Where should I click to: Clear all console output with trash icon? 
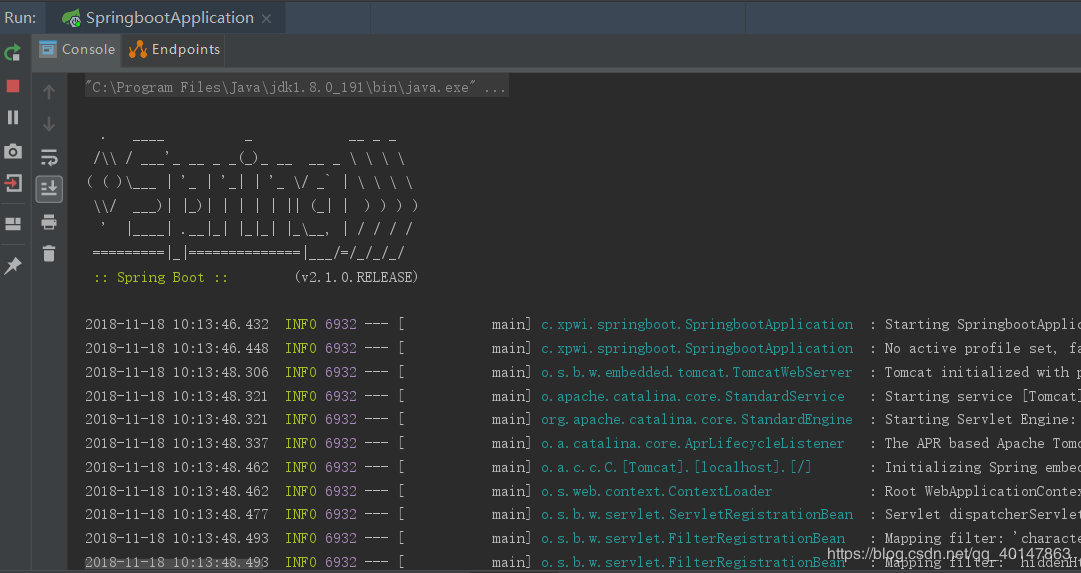coord(49,254)
